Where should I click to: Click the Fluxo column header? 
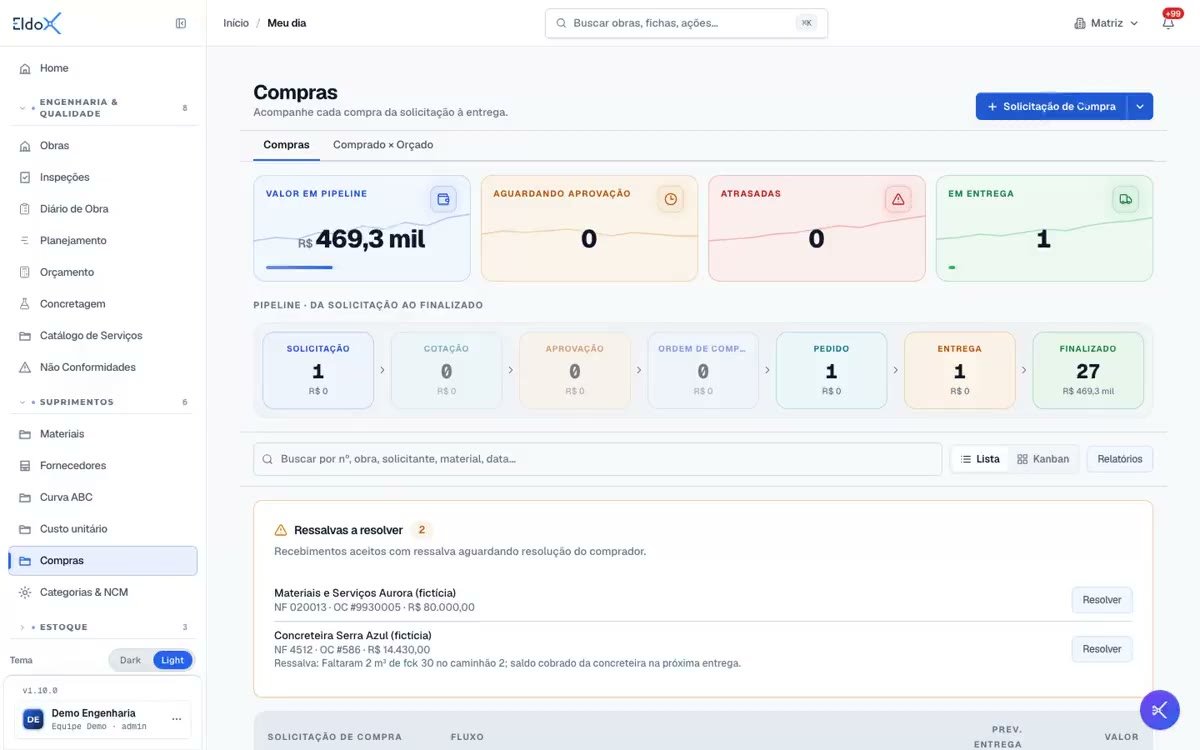[x=467, y=737]
